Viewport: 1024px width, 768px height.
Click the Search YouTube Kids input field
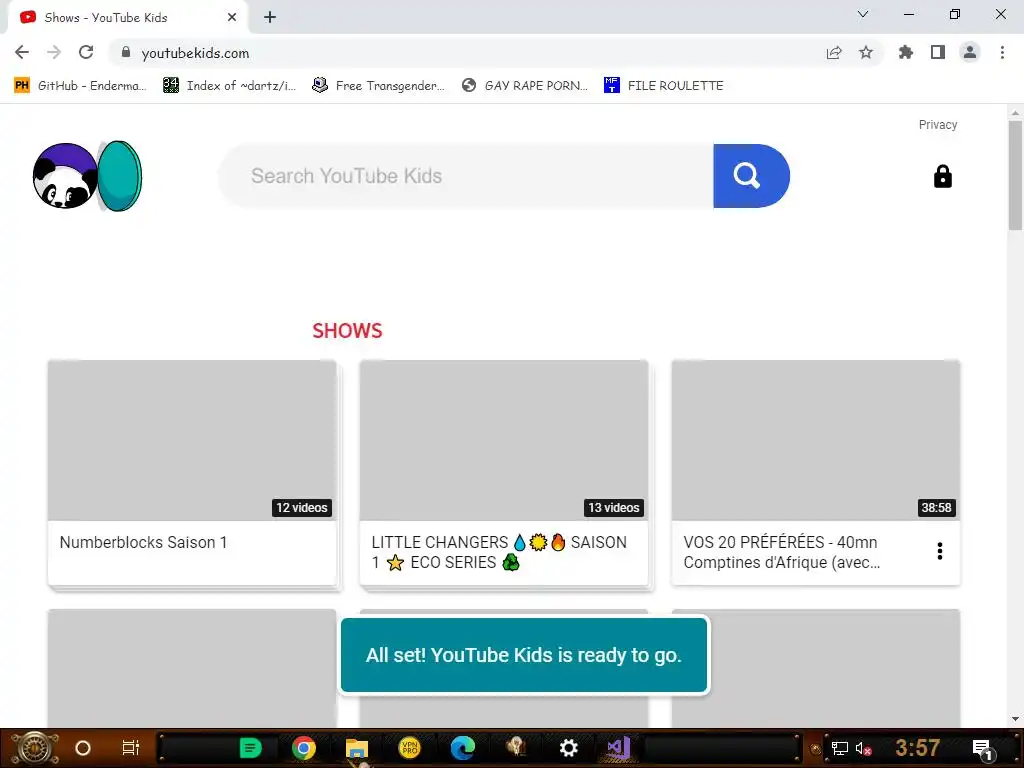(466, 176)
